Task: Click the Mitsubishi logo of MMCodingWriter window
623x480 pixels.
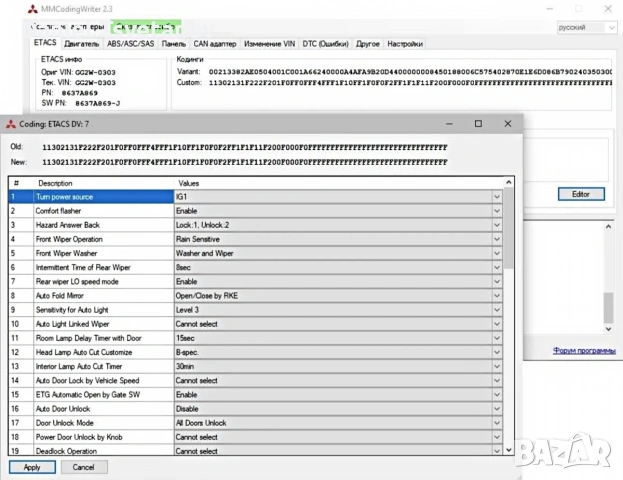Action: coord(33,9)
